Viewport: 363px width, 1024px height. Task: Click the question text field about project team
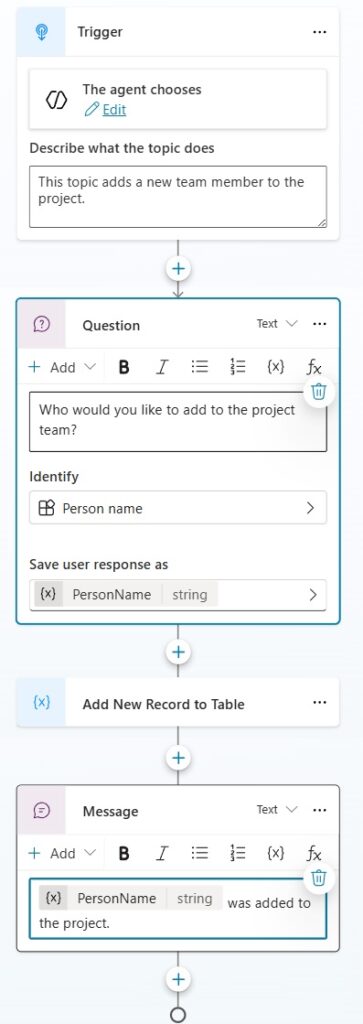178,421
